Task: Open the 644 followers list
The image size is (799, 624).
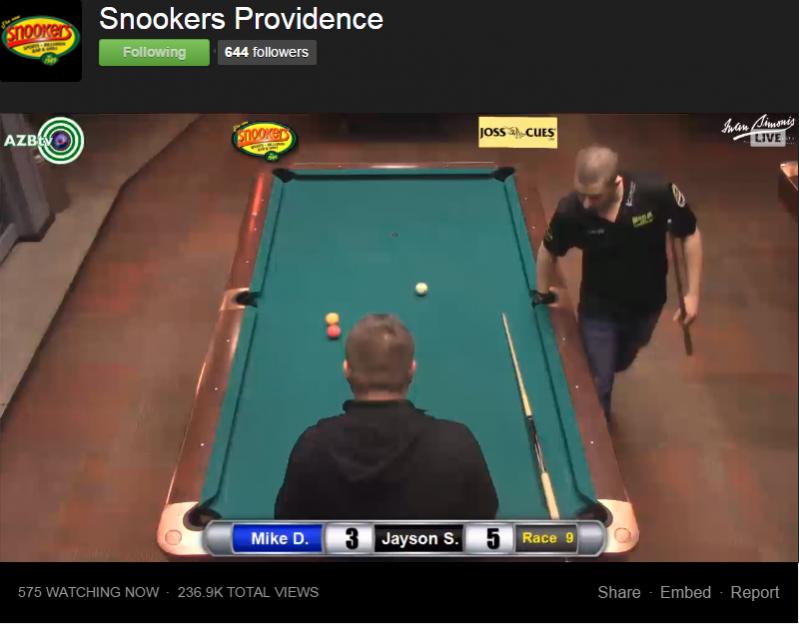Action: pos(267,52)
